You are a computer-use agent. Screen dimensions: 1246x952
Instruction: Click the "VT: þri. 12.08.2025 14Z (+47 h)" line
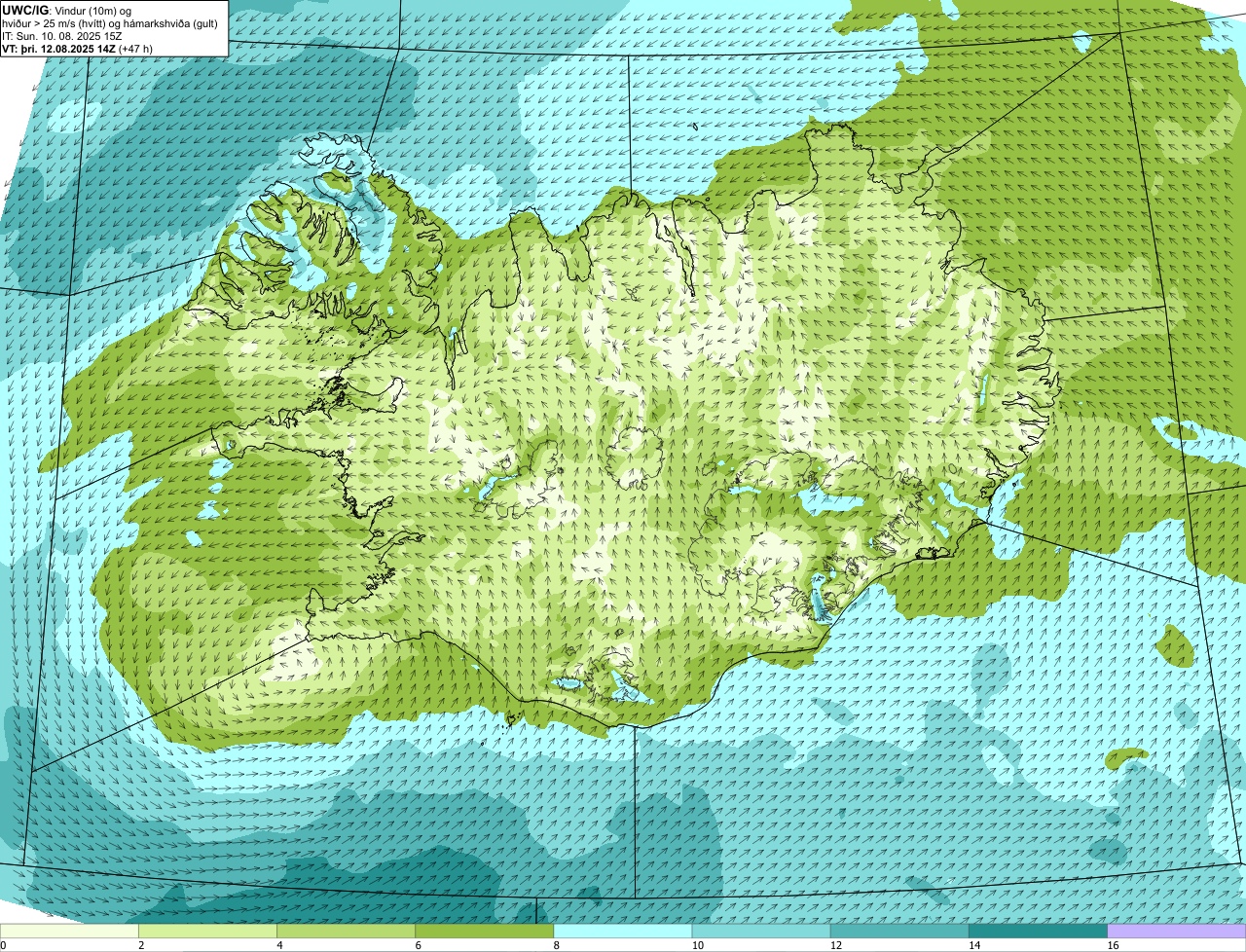click(x=78, y=49)
